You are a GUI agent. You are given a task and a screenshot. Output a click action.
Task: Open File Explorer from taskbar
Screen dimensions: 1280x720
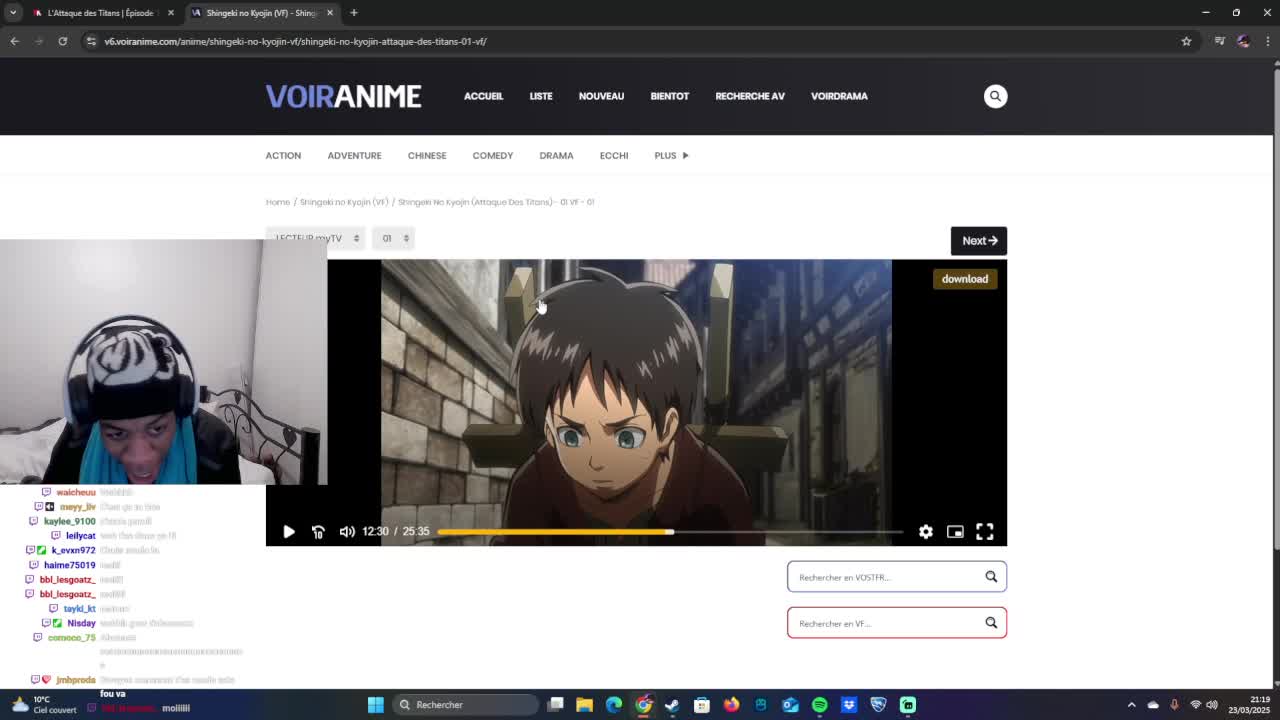coord(585,705)
